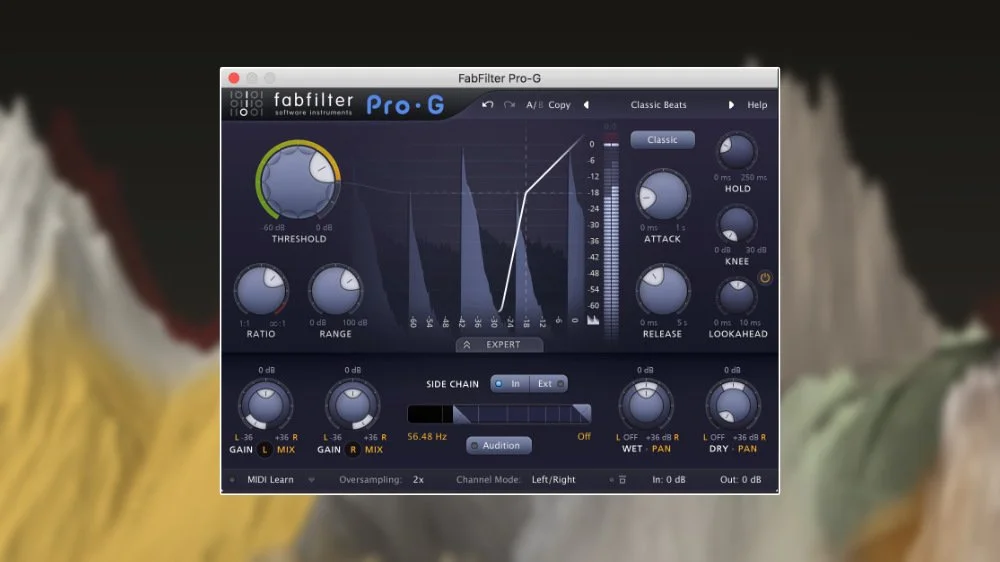This screenshot has width=1000, height=562.
Task: Click the Lookahead knob
Action: (x=737, y=297)
